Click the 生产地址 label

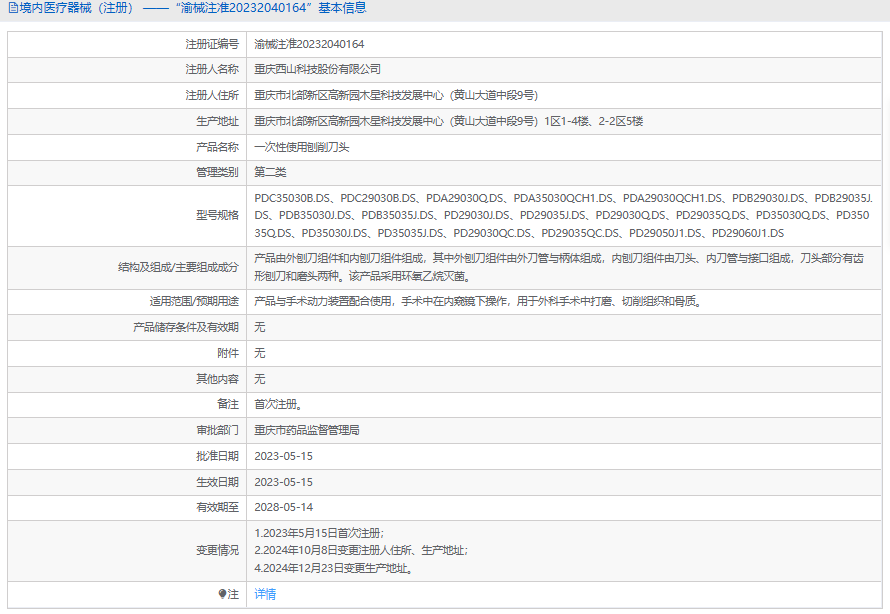coord(217,121)
